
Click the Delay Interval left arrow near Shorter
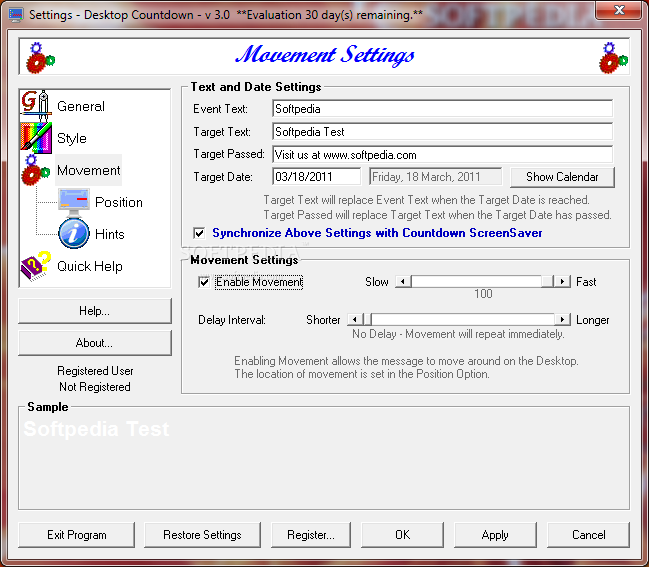[x=355, y=320]
